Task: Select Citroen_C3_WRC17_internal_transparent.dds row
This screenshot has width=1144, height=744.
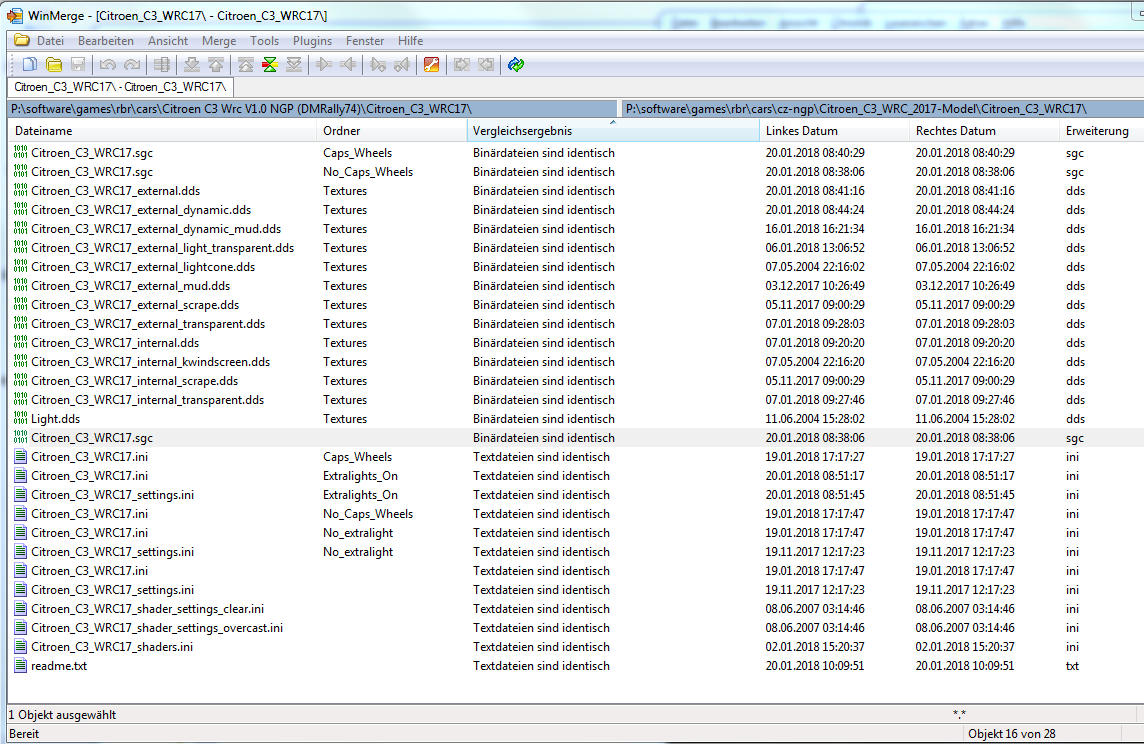Action: pos(576,400)
